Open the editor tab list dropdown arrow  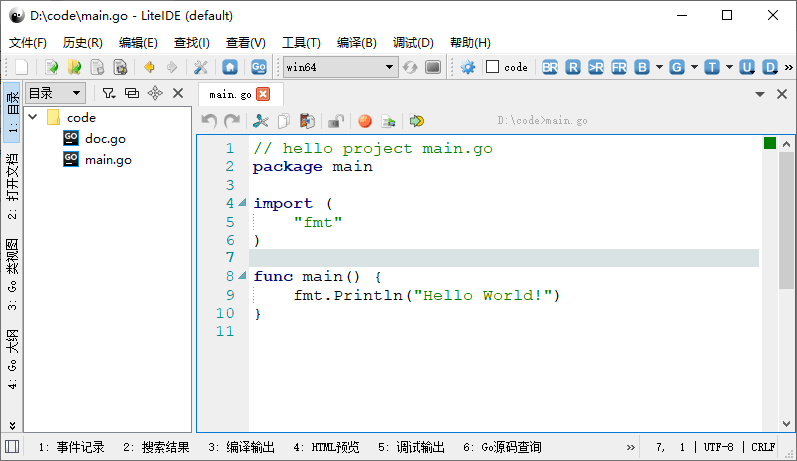coord(760,94)
